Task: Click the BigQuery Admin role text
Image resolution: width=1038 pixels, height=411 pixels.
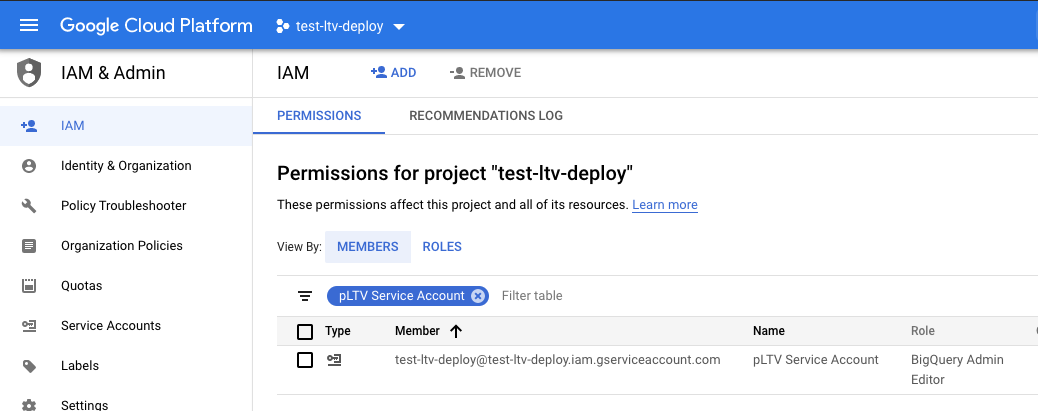Action: [x=957, y=359]
